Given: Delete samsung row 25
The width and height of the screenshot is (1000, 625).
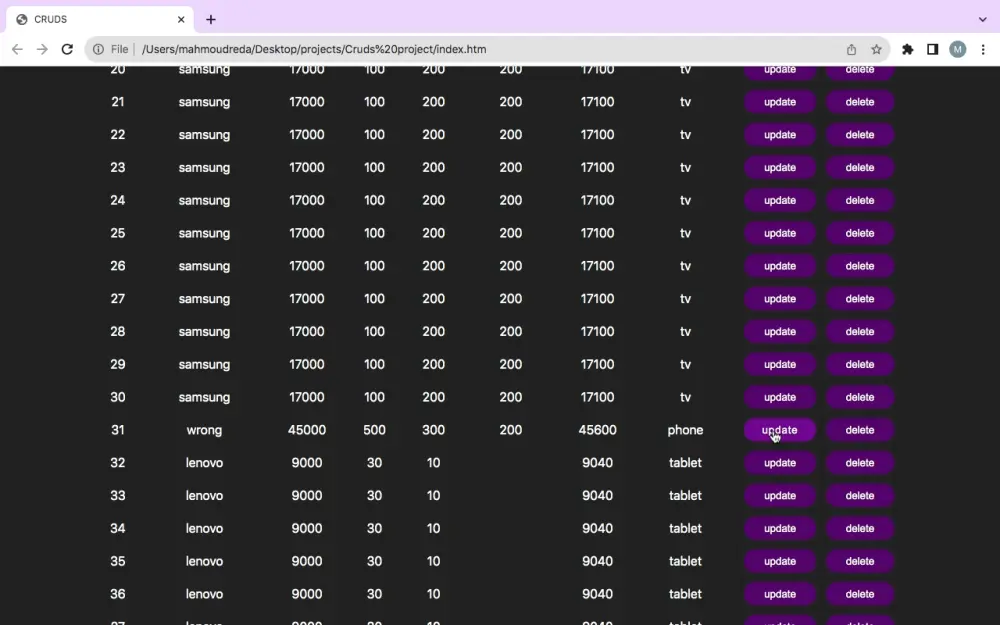Looking at the screenshot, I should click(860, 233).
